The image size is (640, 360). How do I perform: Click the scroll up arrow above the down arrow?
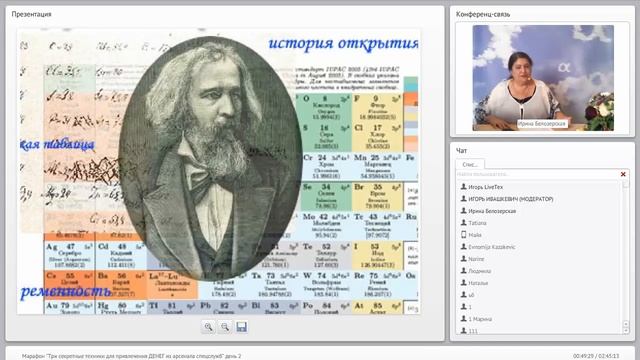[x=626, y=324]
